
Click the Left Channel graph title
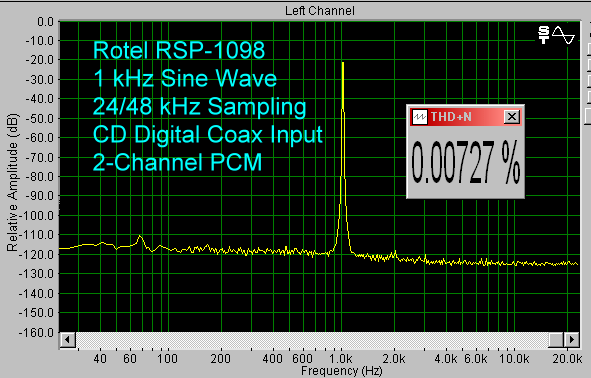(320, 11)
